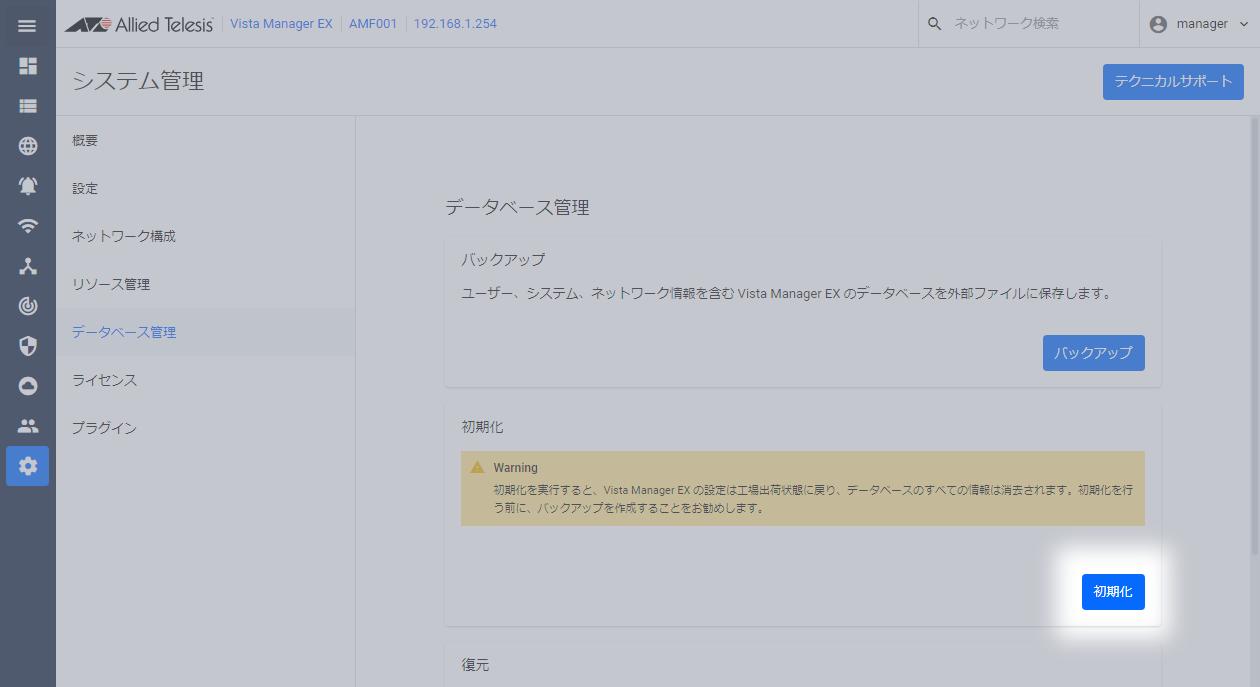Screen dimensions: 1260x687
Task: Go to ネットワーク構成 section
Action: pyautogui.click(x=124, y=237)
